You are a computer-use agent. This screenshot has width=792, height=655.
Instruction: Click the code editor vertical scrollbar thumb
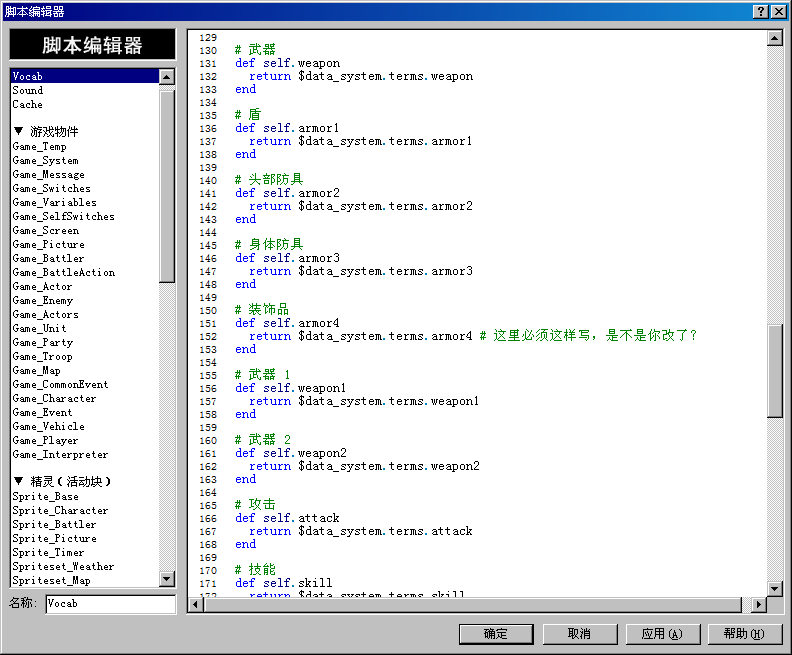pyautogui.click(x=775, y=371)
